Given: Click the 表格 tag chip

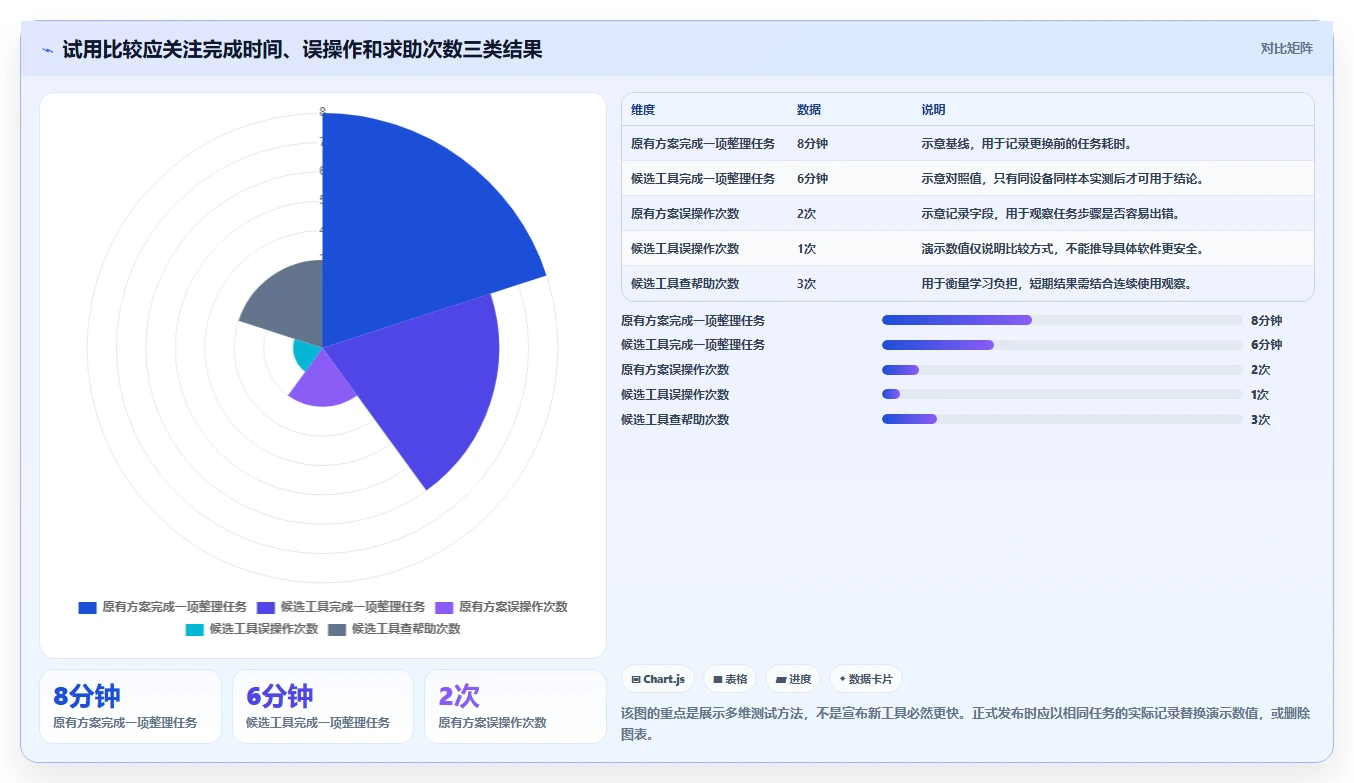Looking at the screenshot, I should click(729, 679).
